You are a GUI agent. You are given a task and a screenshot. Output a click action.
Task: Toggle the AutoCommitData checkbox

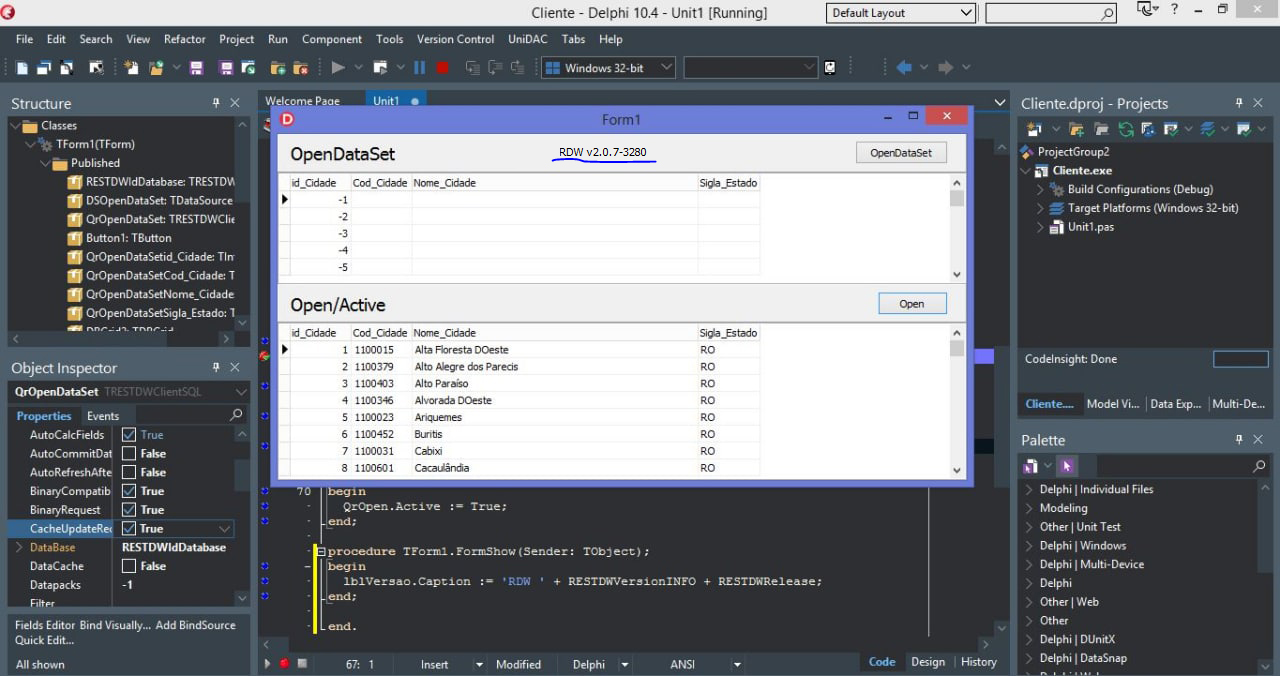pyautogui.click(x=129, y=454)
